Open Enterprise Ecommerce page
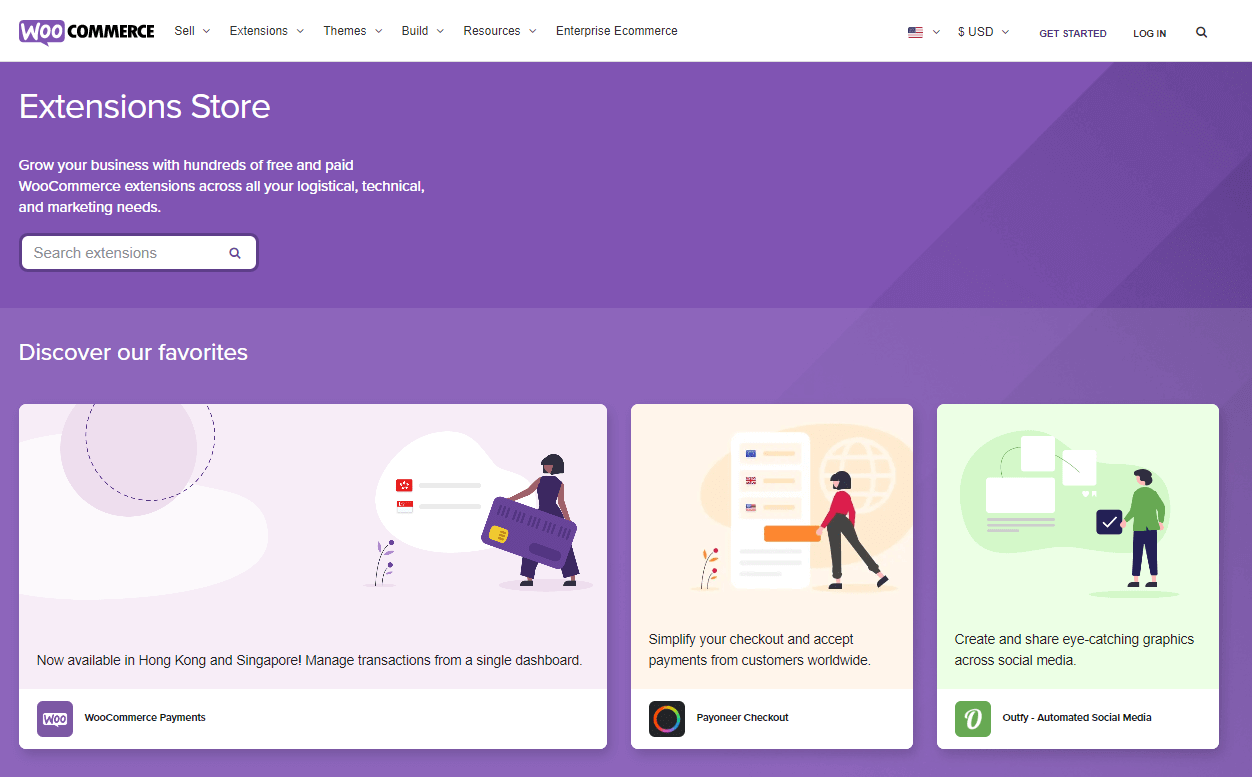1252x777 pixels. point(617,31)
